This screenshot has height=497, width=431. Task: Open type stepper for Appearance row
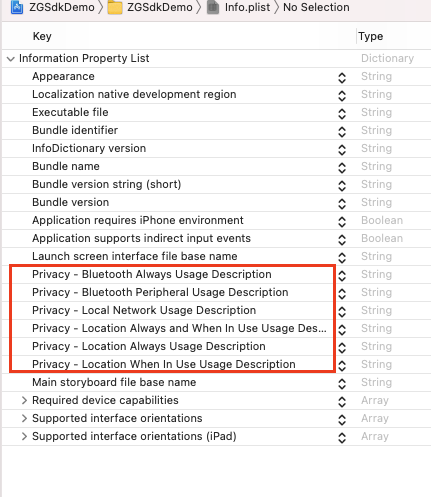pyautogui.click(x=342, y=78)
